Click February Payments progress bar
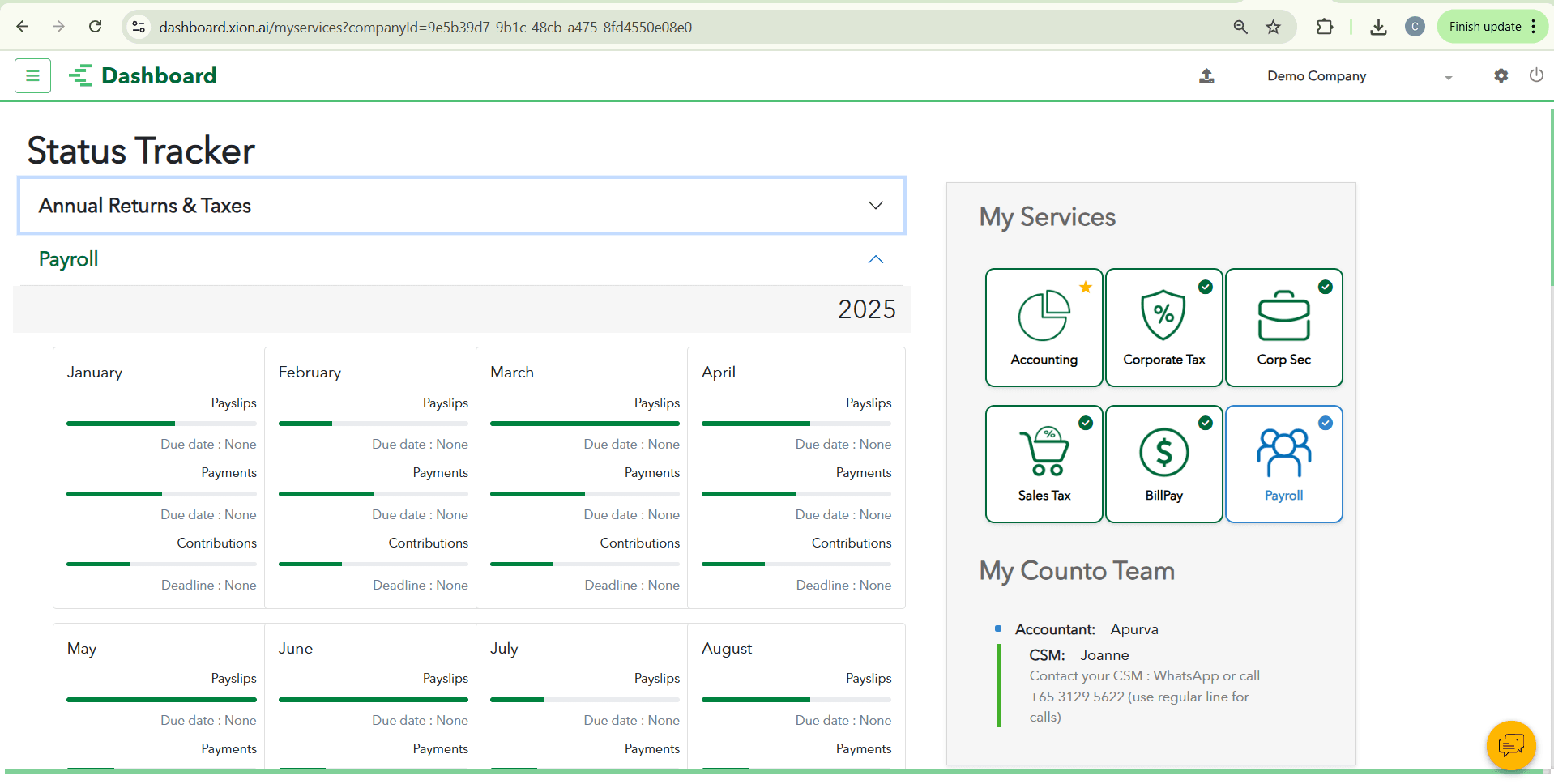Image resolution: width=1554 pixels, height=784 pixels. pyautogui.click(x=374, y=494)
